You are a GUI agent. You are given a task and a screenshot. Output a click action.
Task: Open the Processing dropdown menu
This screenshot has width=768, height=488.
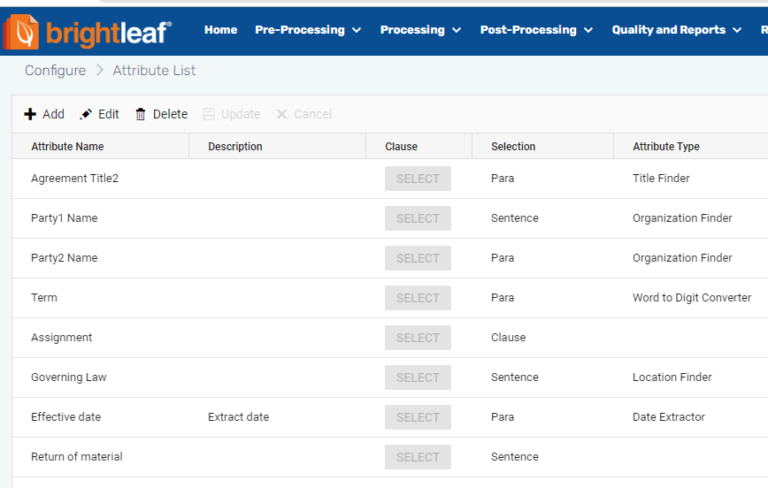click(x=420, y=30)
